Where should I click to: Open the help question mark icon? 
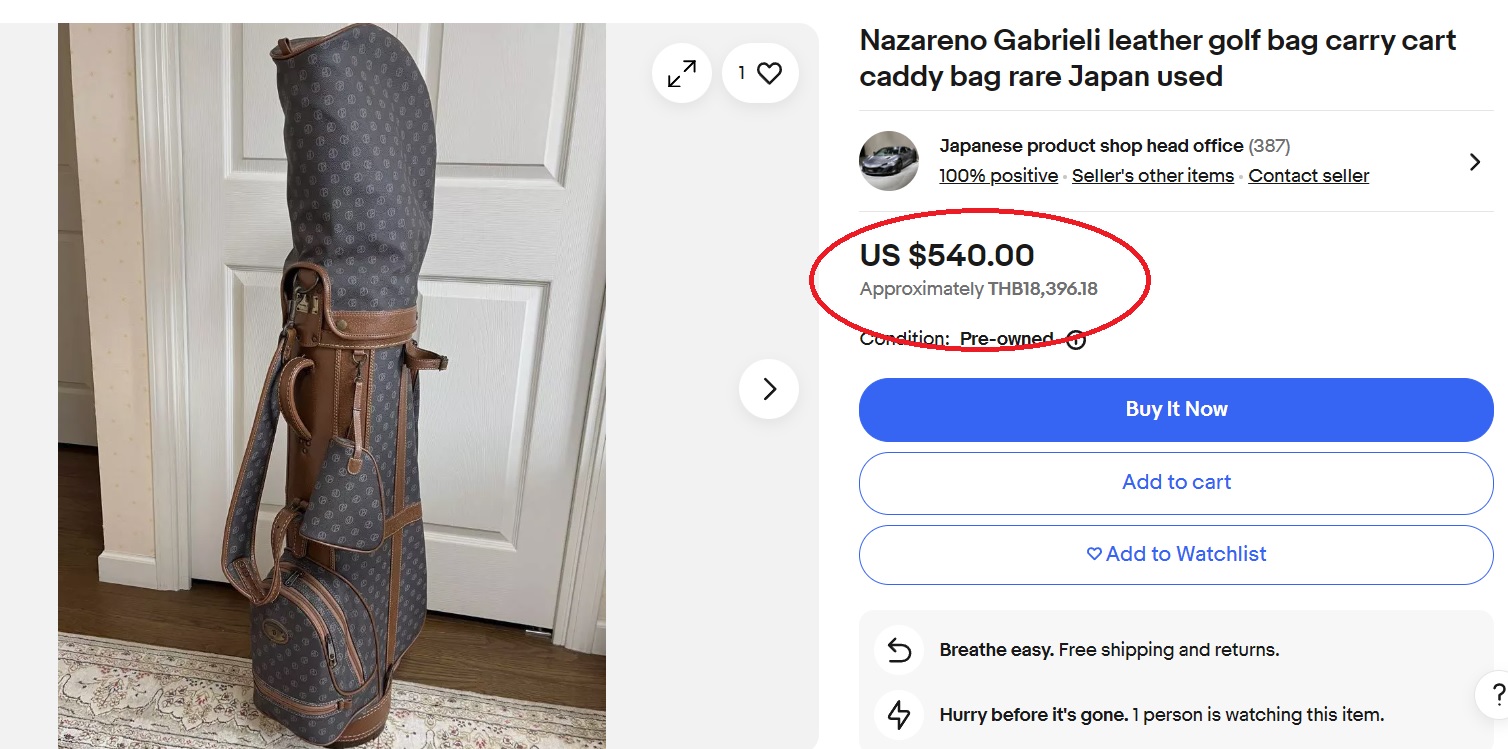1497,695
